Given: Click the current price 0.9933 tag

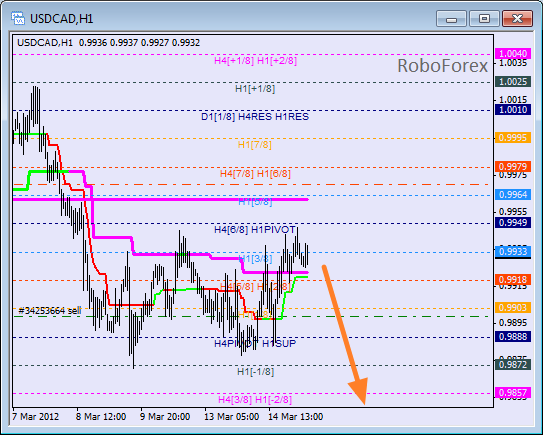Looking at the screenshot, I should tap(513, 252).
